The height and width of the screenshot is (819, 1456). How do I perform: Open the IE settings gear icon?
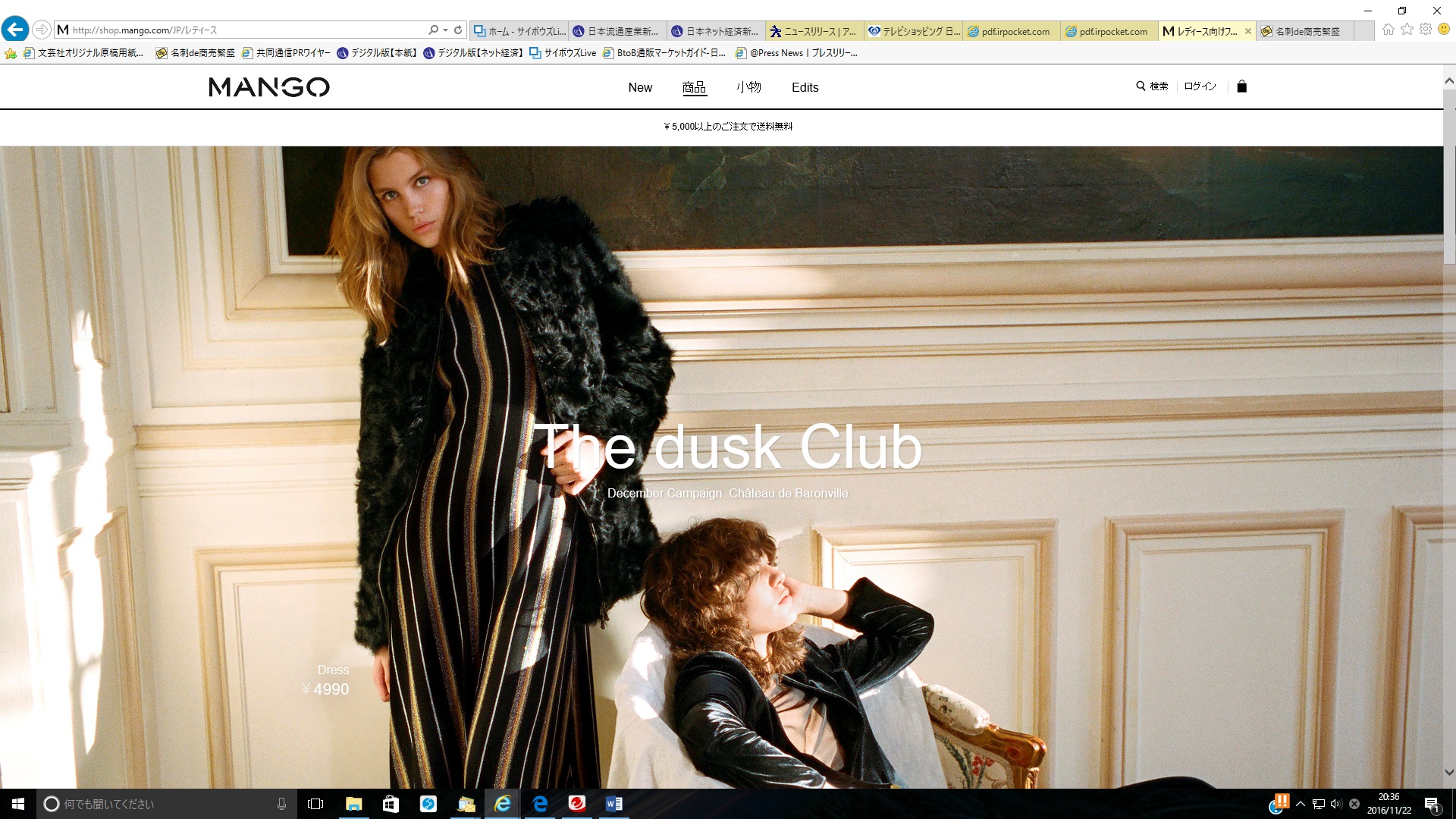[1426, 30]
